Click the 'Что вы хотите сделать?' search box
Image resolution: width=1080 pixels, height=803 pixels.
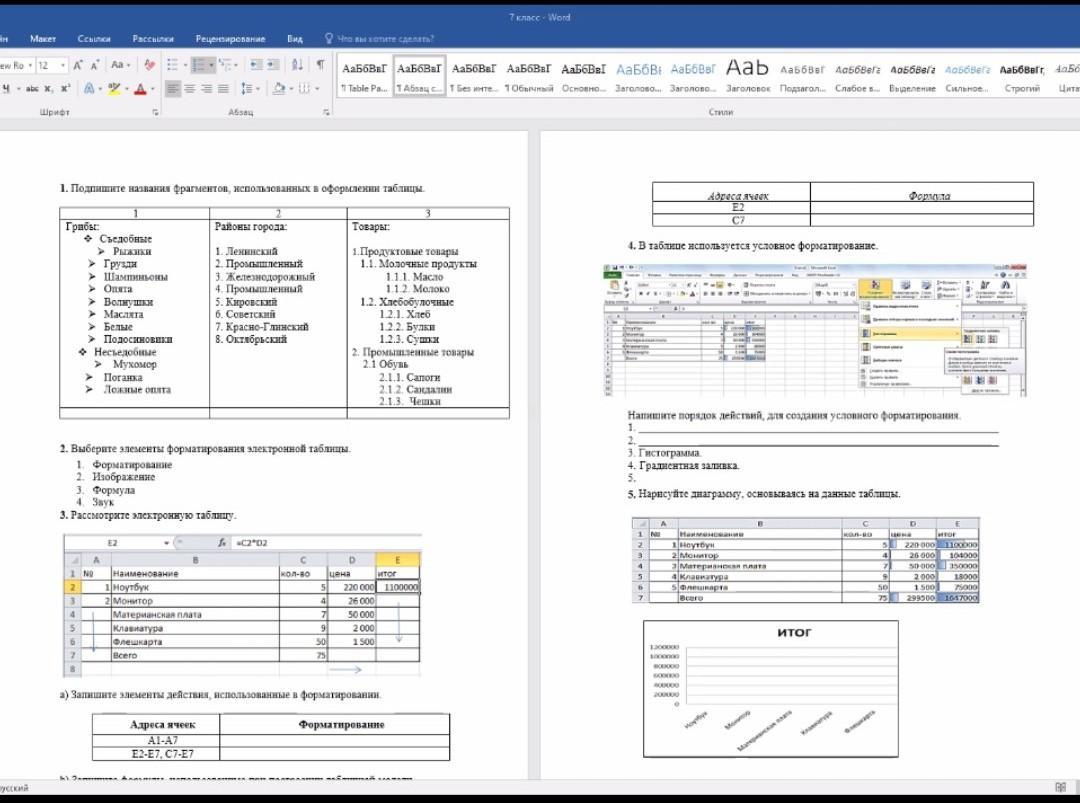[385, 39]
